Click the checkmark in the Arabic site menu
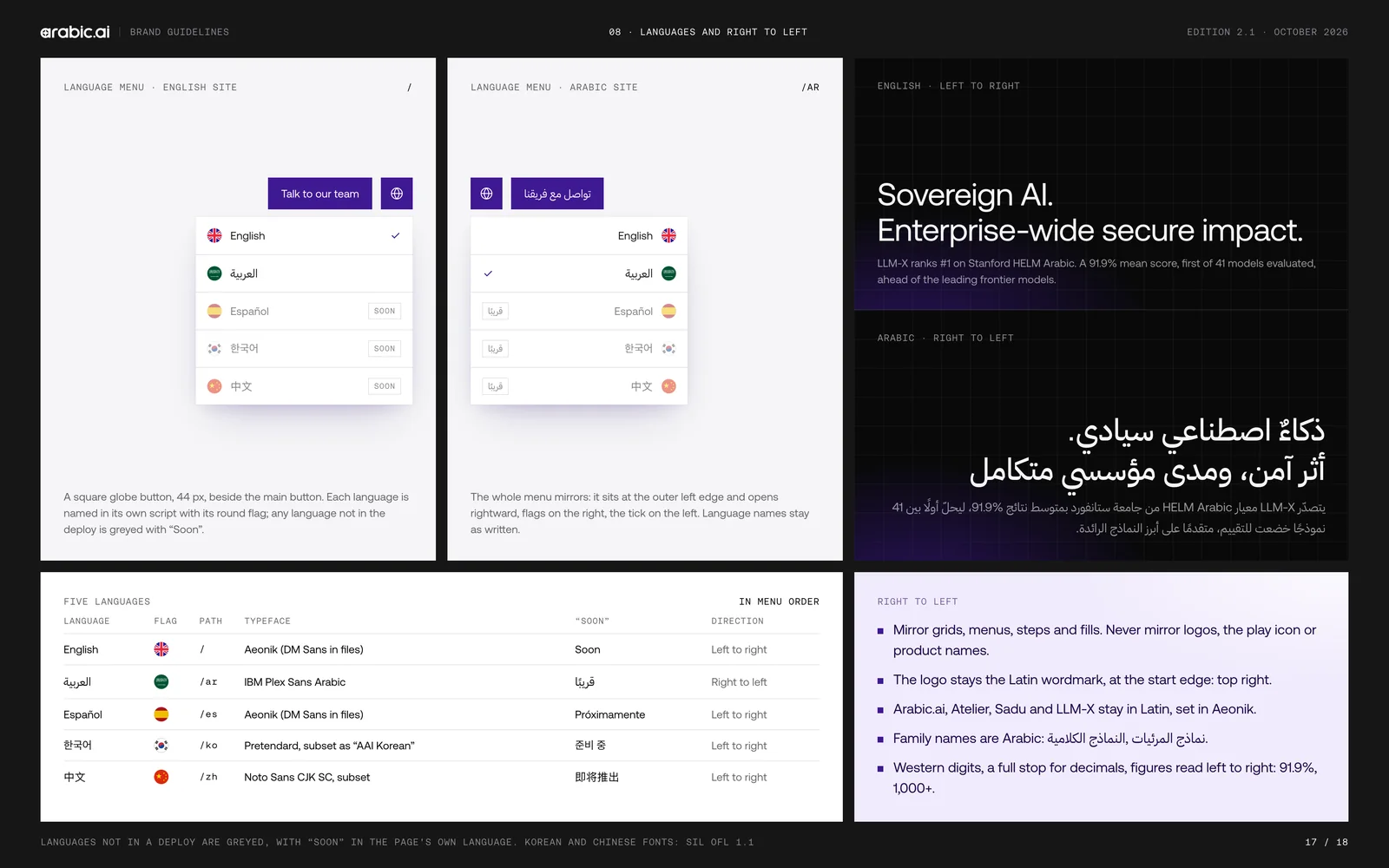The height and width of the screenshot is (868, 1389). point(488,273)
